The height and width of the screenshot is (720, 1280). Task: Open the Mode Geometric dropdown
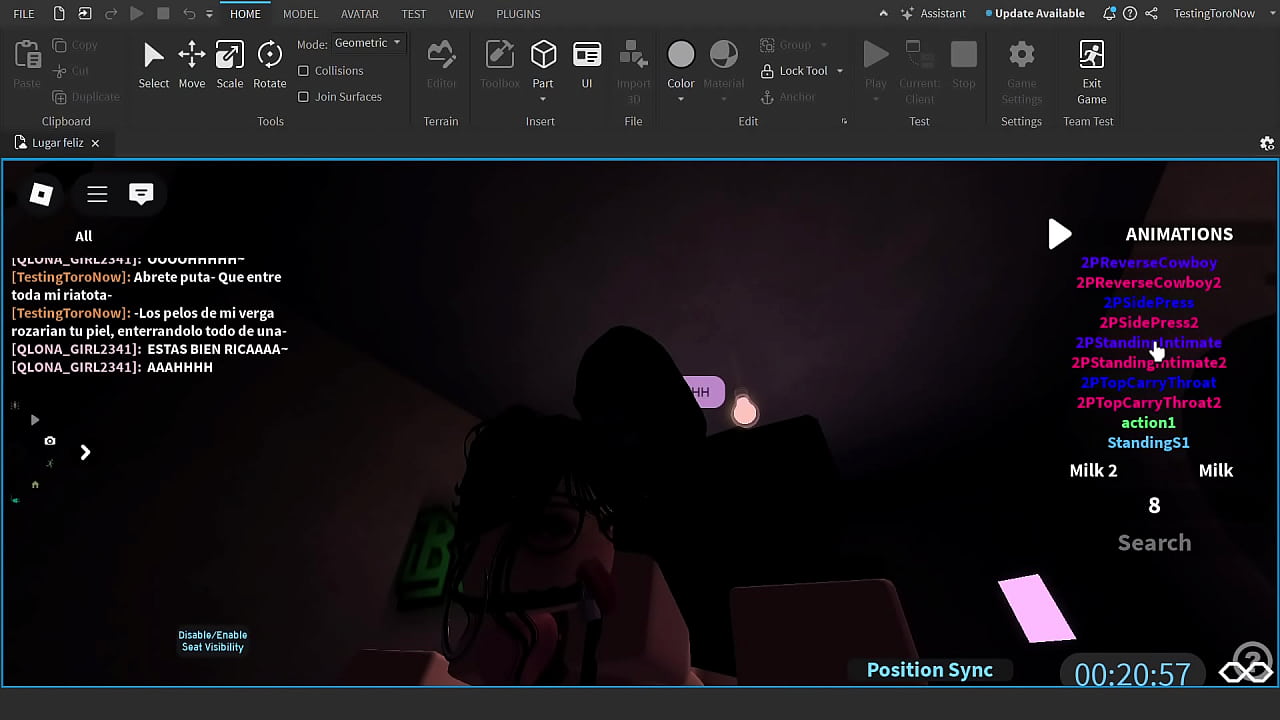(367, 43)
